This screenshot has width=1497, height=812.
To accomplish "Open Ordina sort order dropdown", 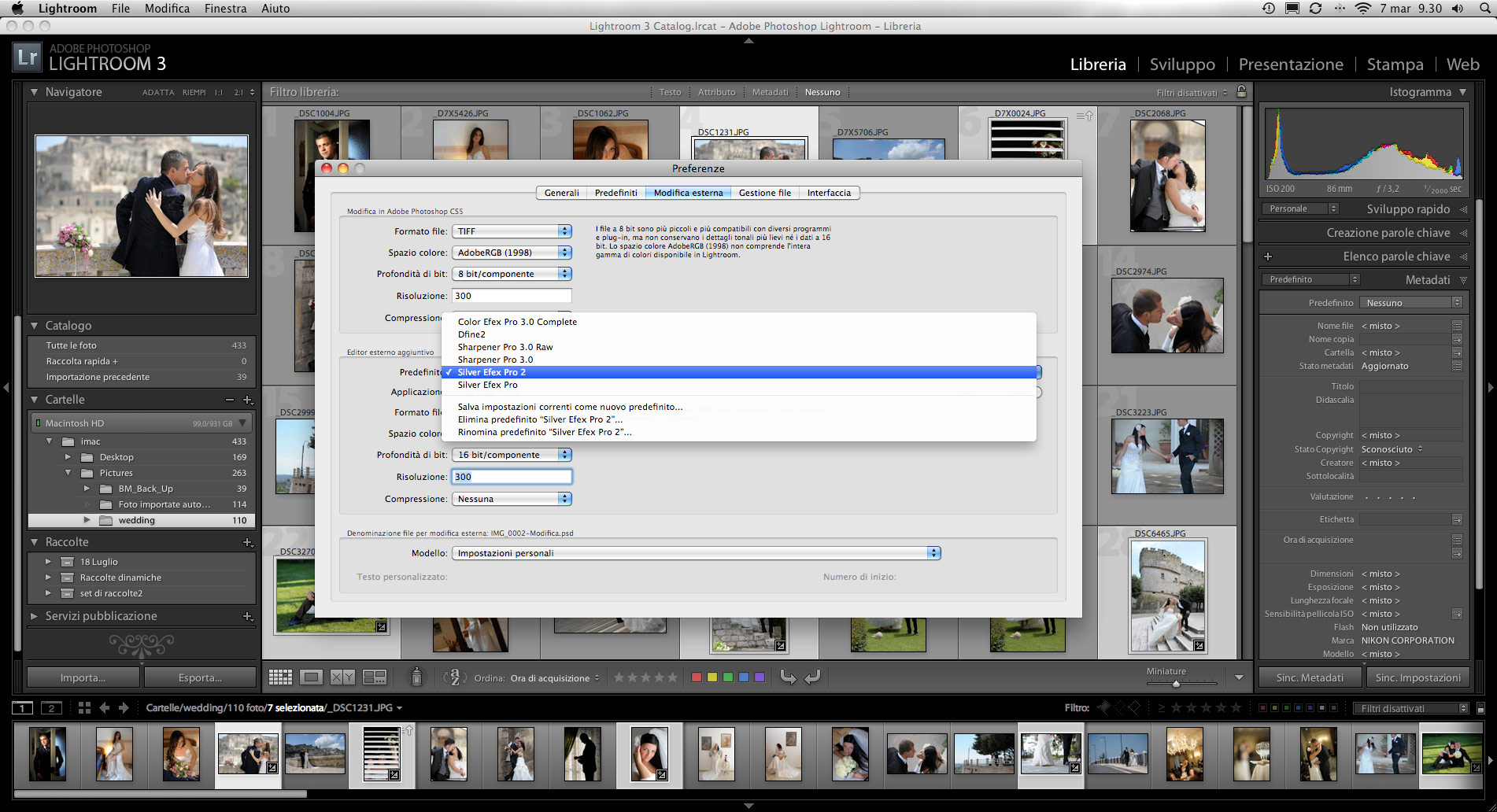I will coord(555,678).
